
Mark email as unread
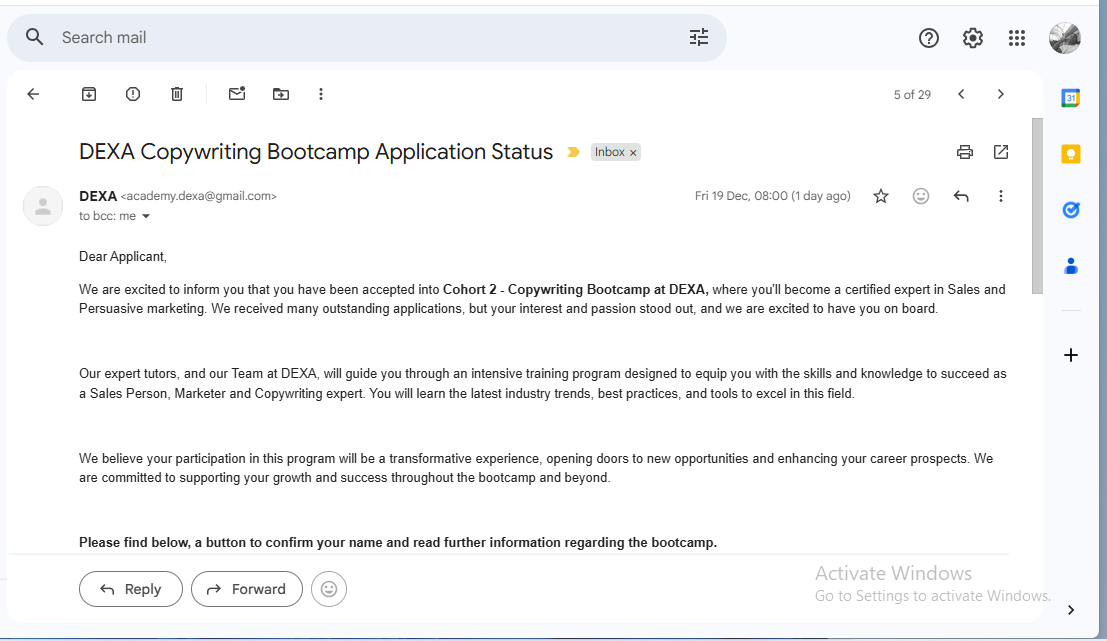(237, 93)
